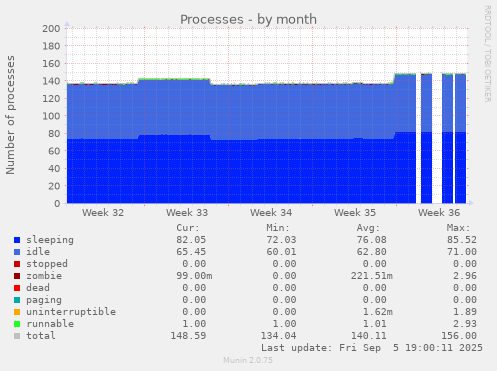This screenshot has width=497, height=371.
Task: Click idle current value 65.45
Action: coord(191,252)
